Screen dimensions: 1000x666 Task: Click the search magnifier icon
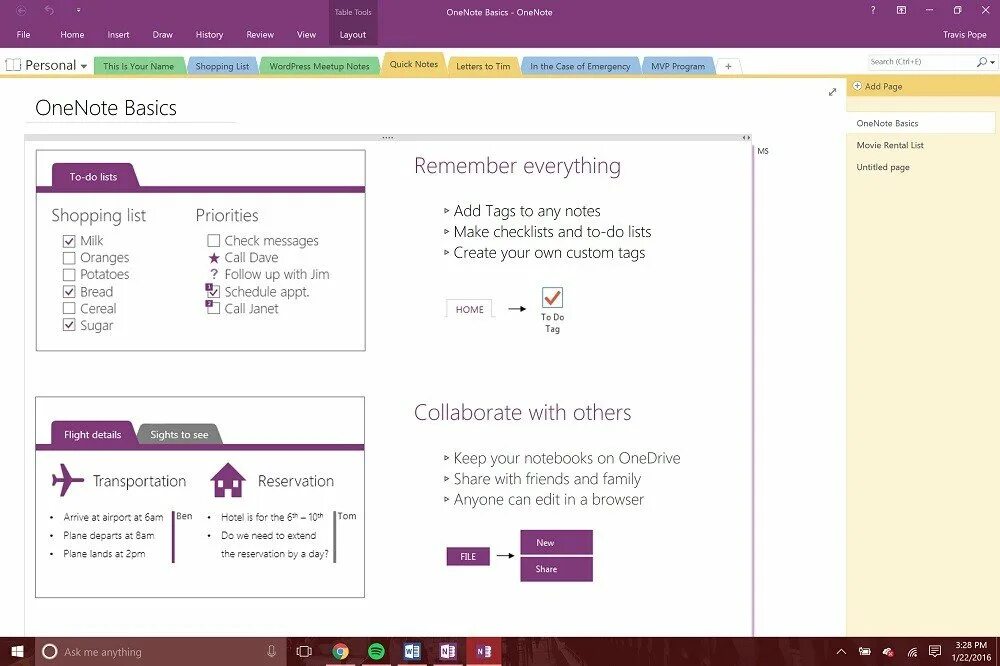982,62
